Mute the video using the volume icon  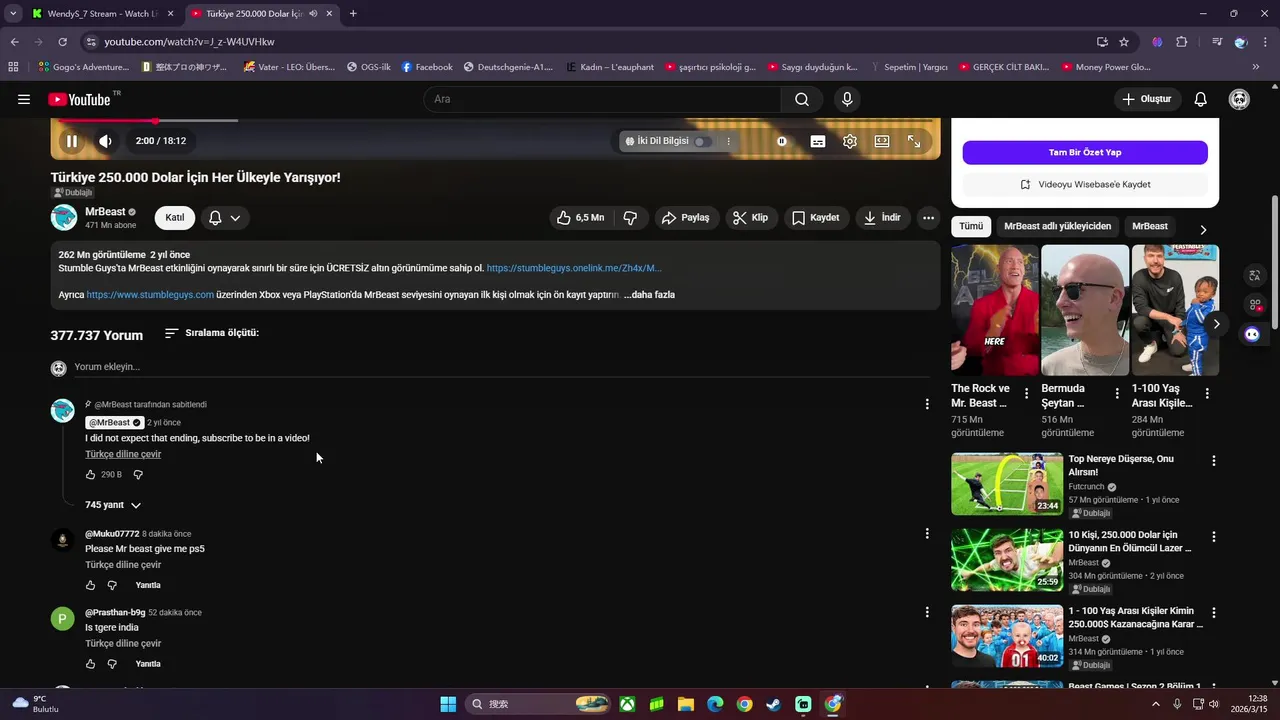pyautogui.click(x=105, y=141)
